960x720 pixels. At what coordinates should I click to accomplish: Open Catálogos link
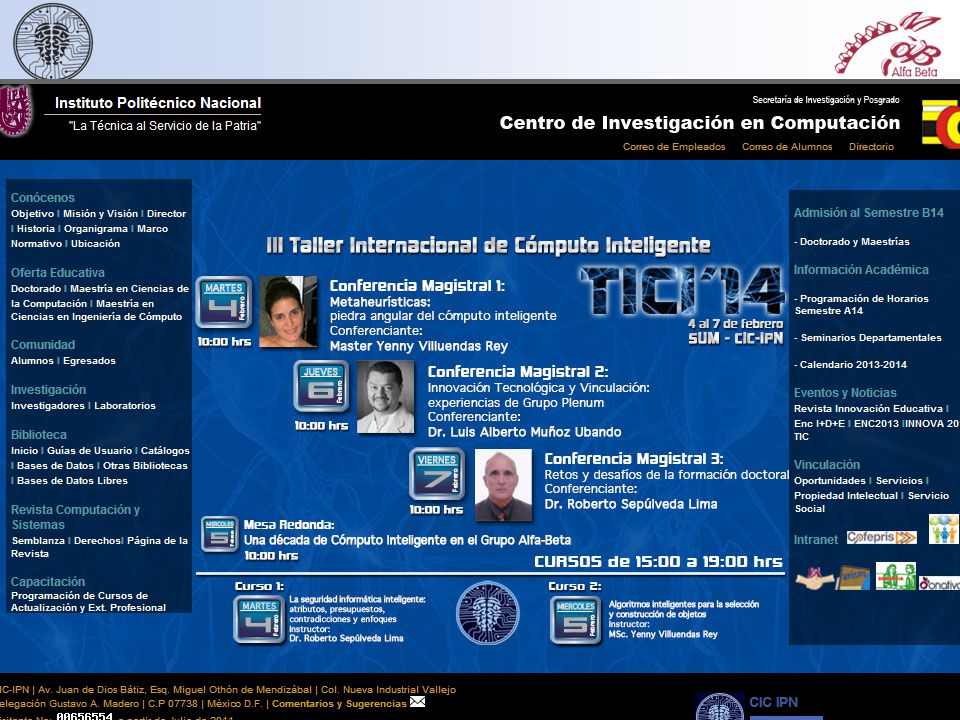click(165, 451)
